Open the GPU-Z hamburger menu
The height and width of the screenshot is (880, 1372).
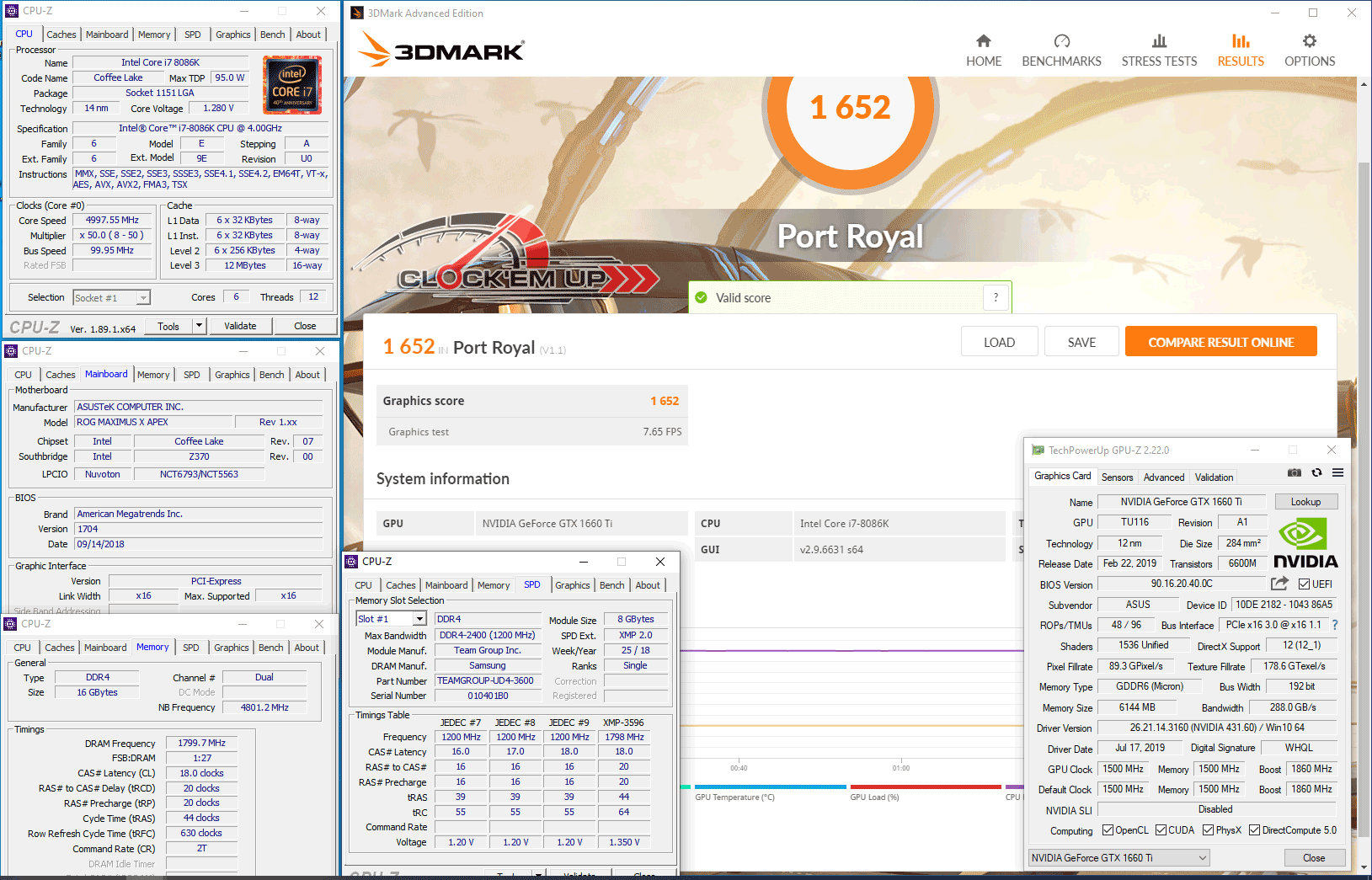(x=1337, y=473)
